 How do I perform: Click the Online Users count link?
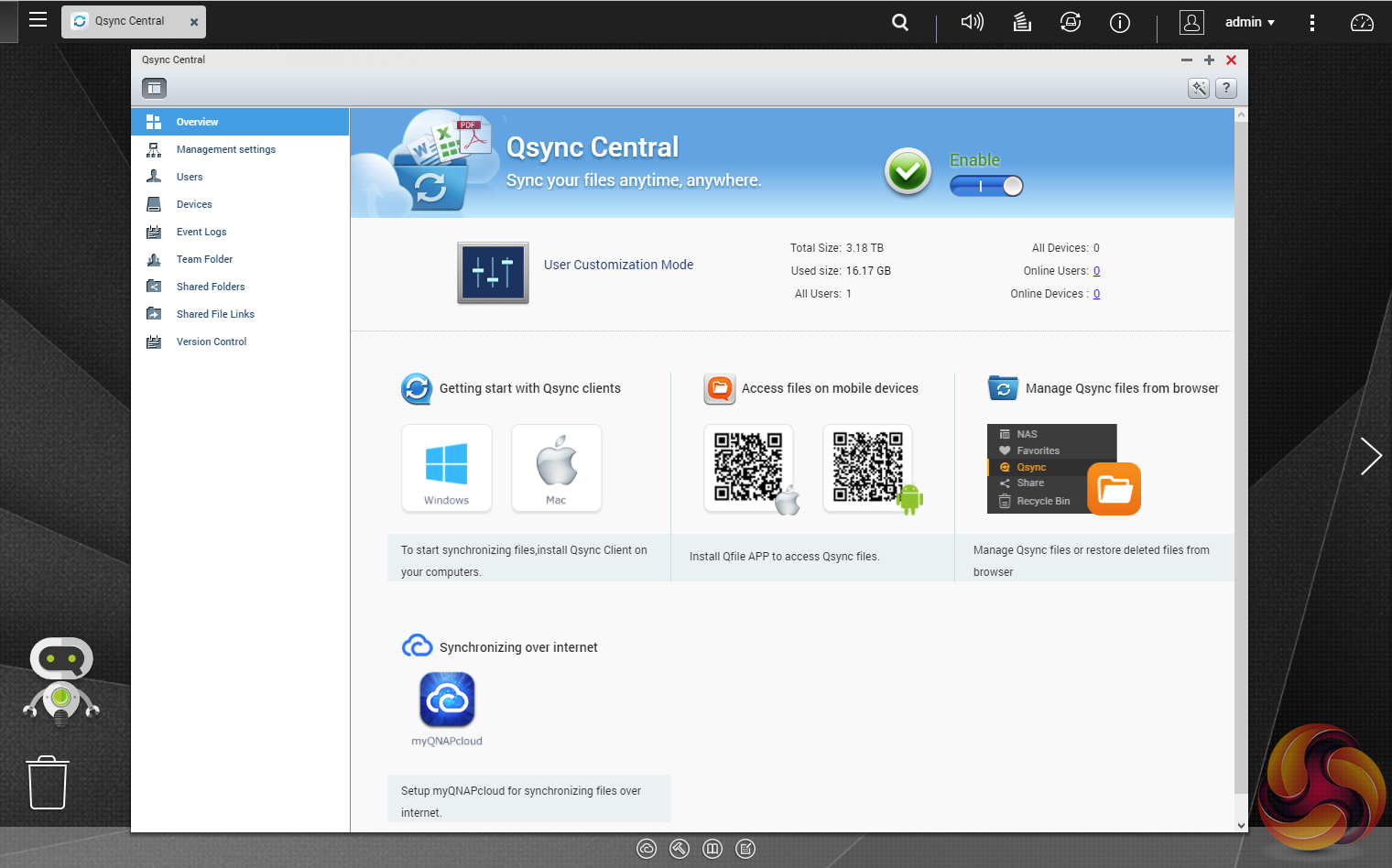[1096, 271]
